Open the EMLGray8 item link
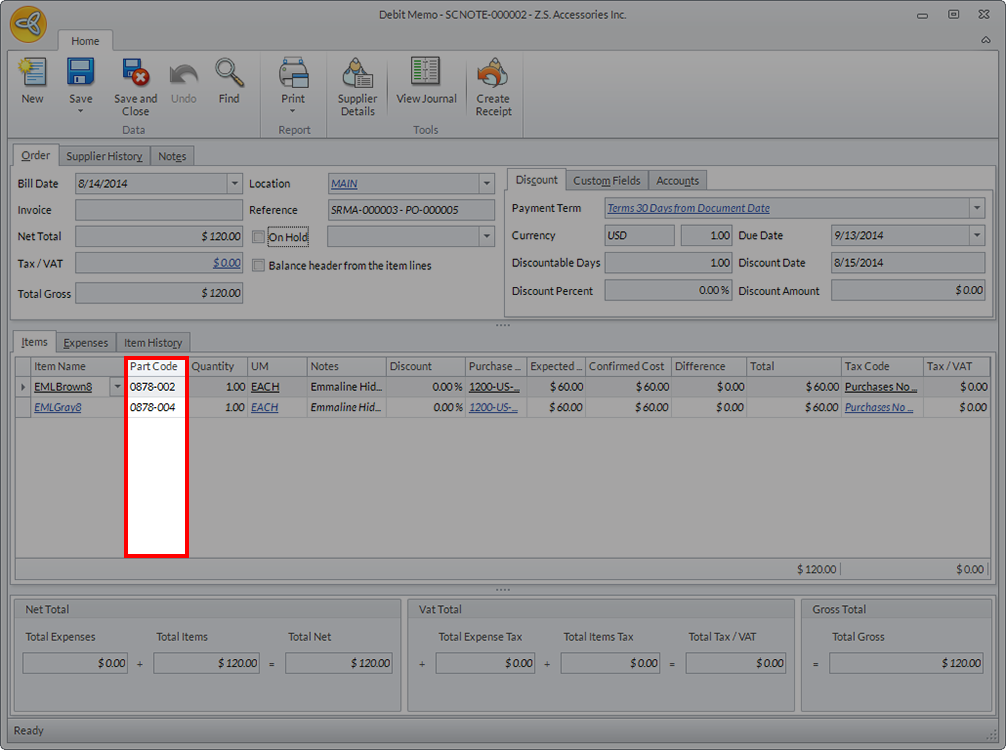Screen dimensions: 1006x750 coord(58,408)
